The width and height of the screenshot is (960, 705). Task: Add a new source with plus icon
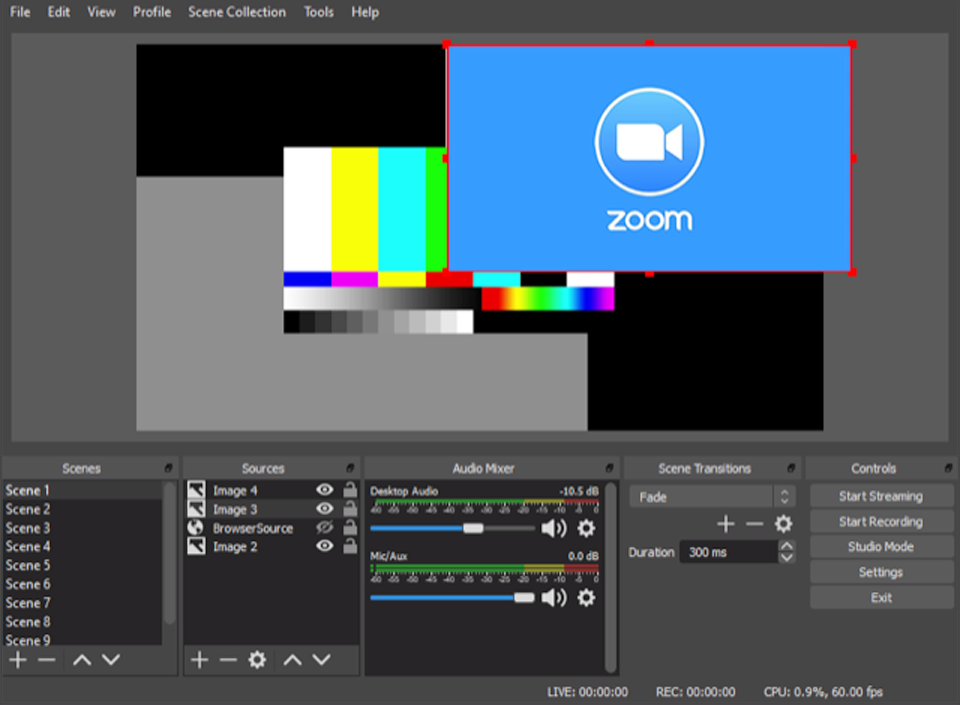click(x=199, y=660)
